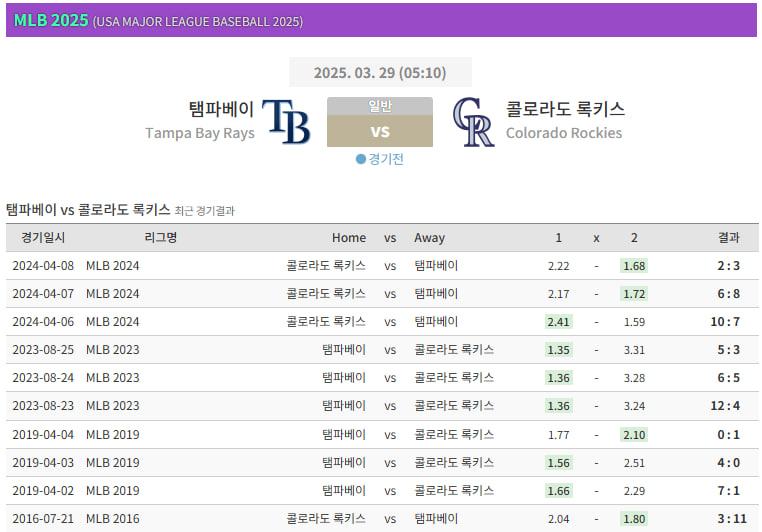Click highlighted 2.10 odds in 2019-04-04 row
The width and height of the screenshot is (762, 532).
click(634, 435)
